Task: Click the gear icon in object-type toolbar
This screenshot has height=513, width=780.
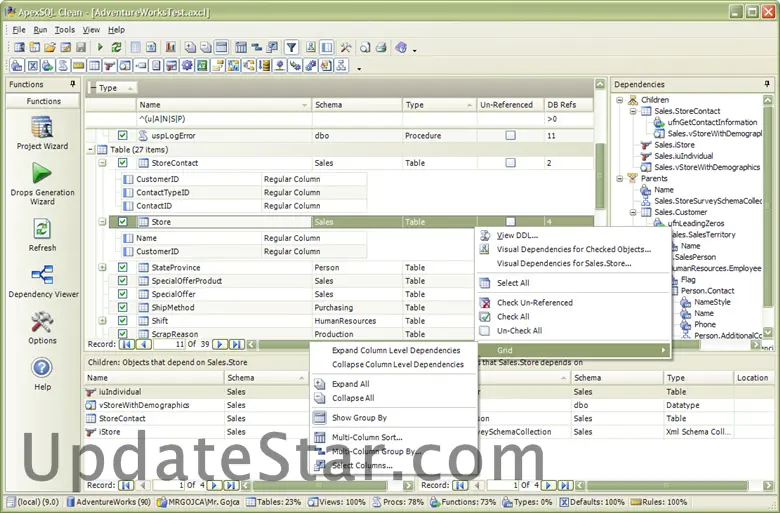Action: tap(187, 66)
